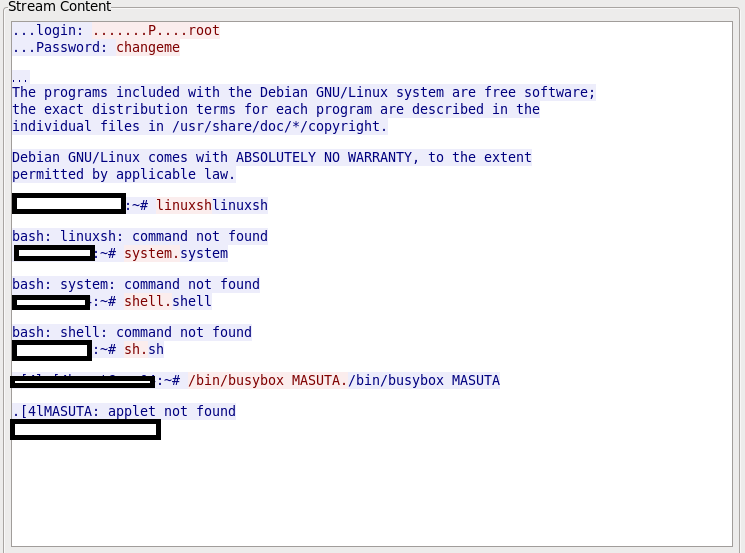This screenshot has width=745, height=553.
Task: Click the line beginning 'The programs included with'
Action: 304,92
